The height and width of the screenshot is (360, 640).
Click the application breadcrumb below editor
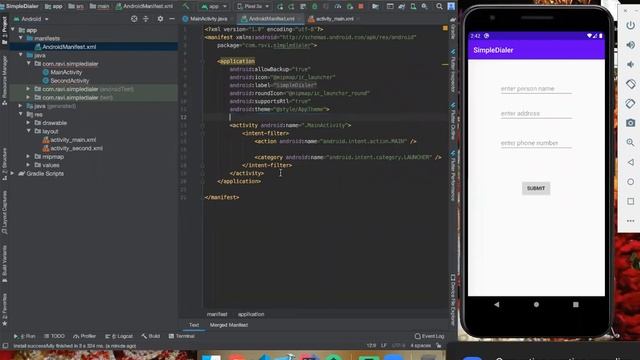[x=251, y=314]
